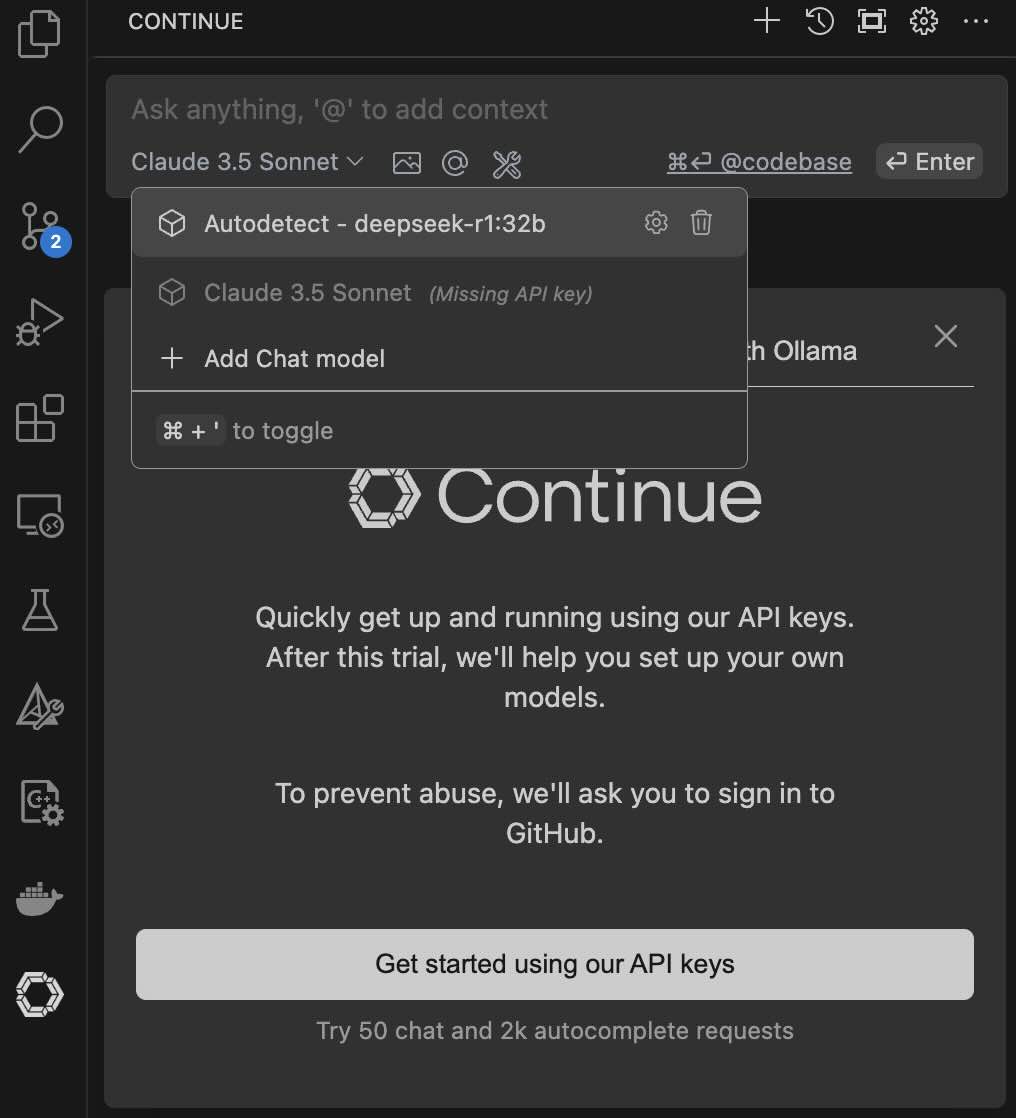The image size is (1016, 1118).
Task: Click the Enter submit button
Action: [929, 162]
